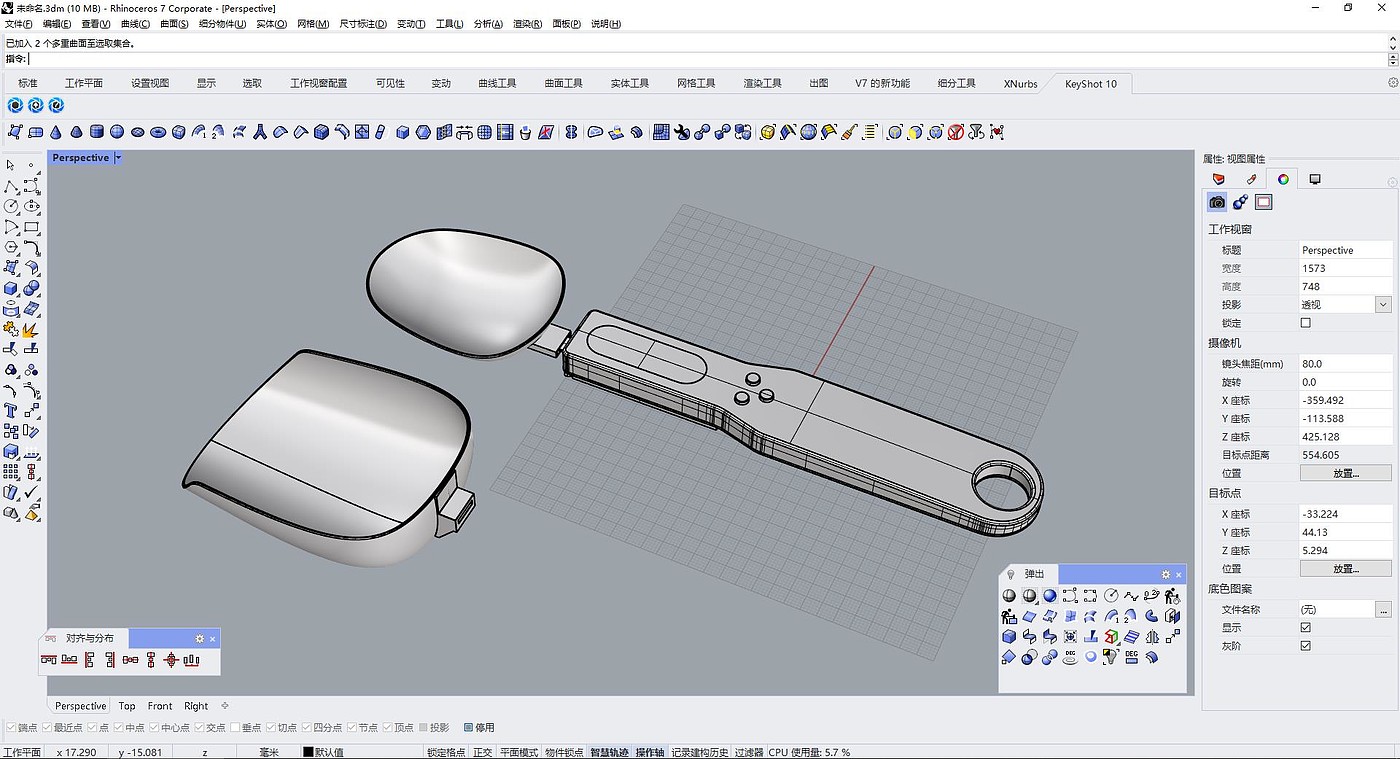Expand the Perspective viewport title menu arrow
This screenshot has height=759, width=1400.
click(118, 158)
